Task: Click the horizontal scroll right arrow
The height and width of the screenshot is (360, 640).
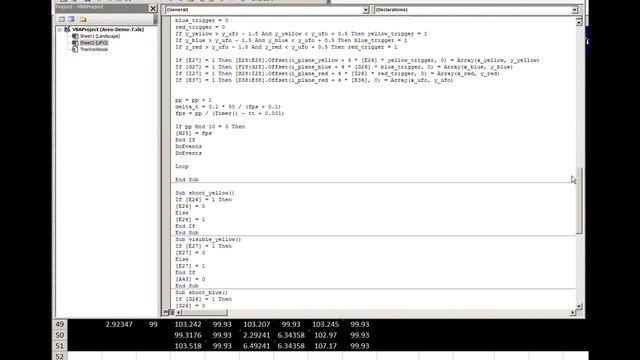Action: (x=572, y=313)
